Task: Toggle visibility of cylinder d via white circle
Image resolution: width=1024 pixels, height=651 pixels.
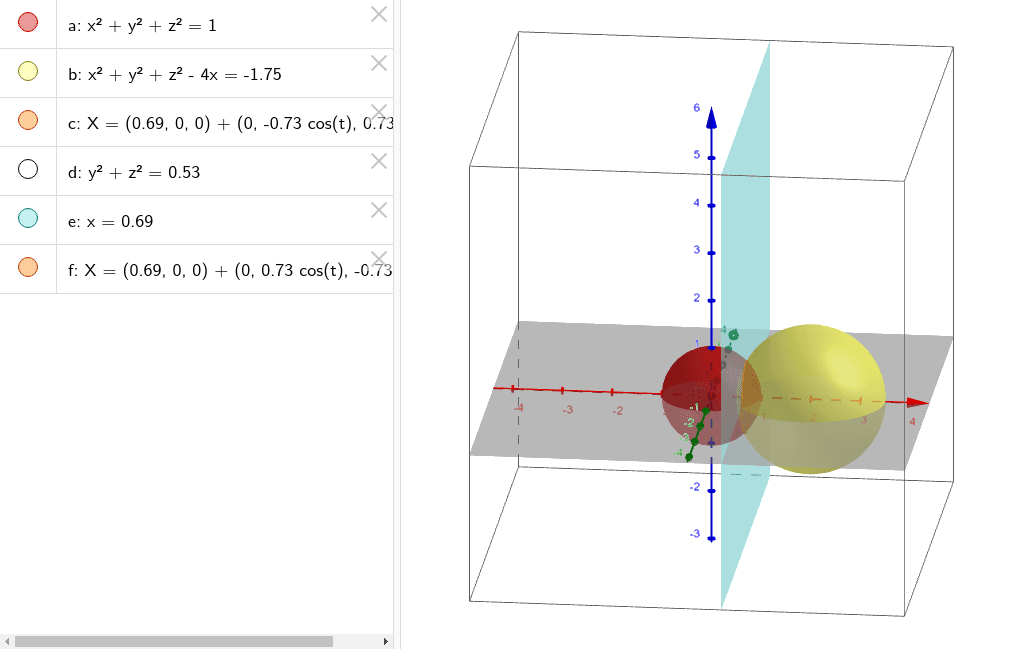Action: 27,169
